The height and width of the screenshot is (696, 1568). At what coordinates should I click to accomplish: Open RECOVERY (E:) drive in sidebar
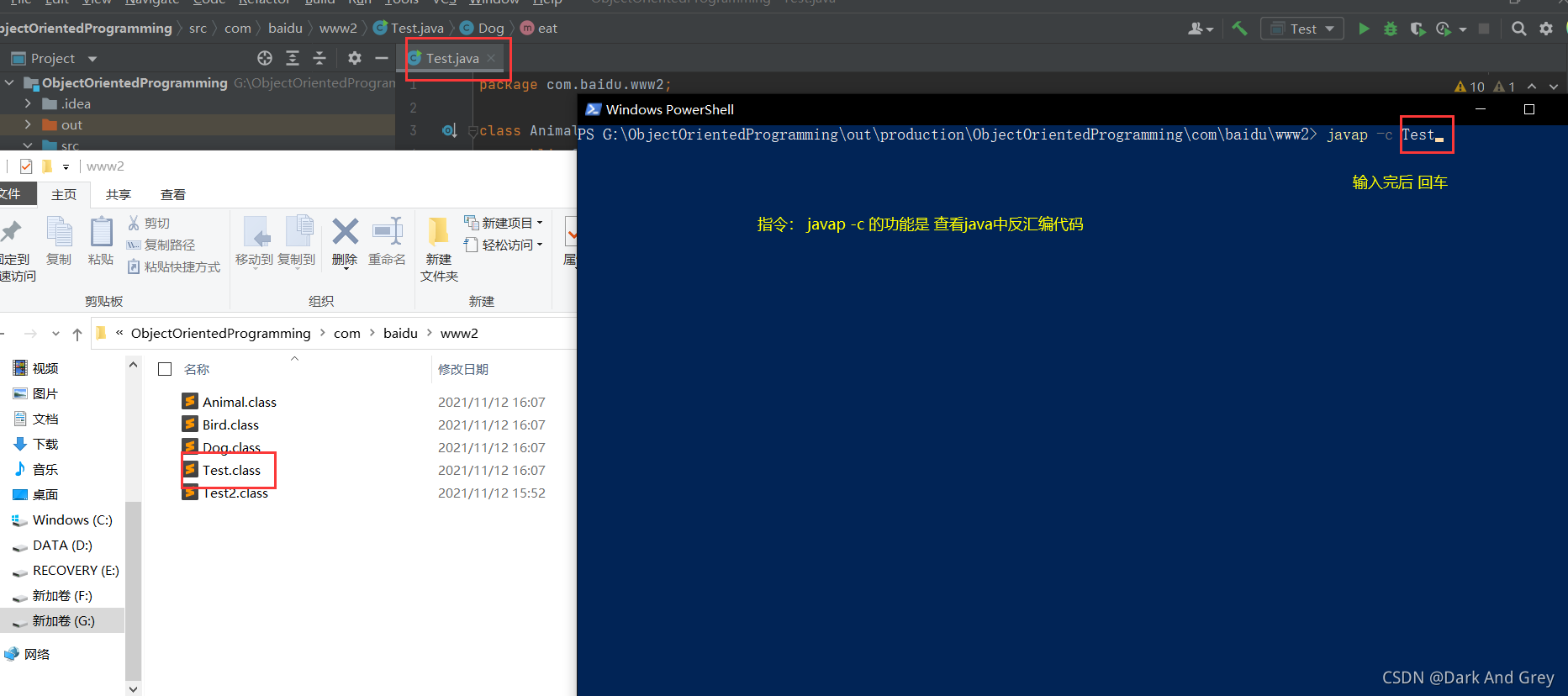(66, 571)
